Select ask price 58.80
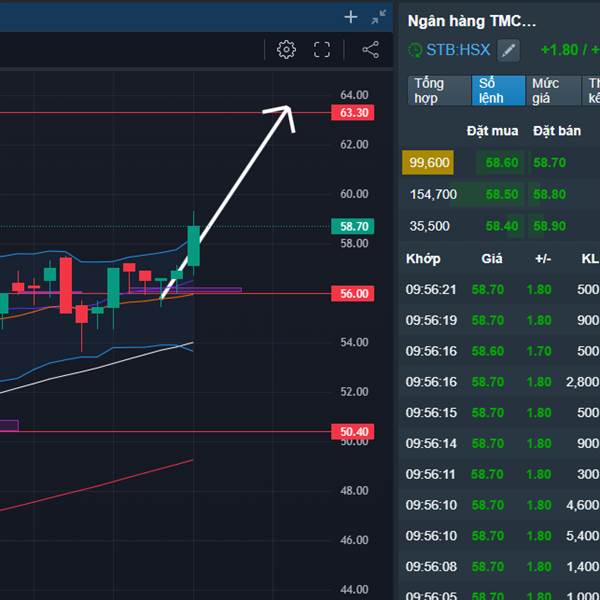Screen dimensions: 600x600 click(x=549, y=194)
